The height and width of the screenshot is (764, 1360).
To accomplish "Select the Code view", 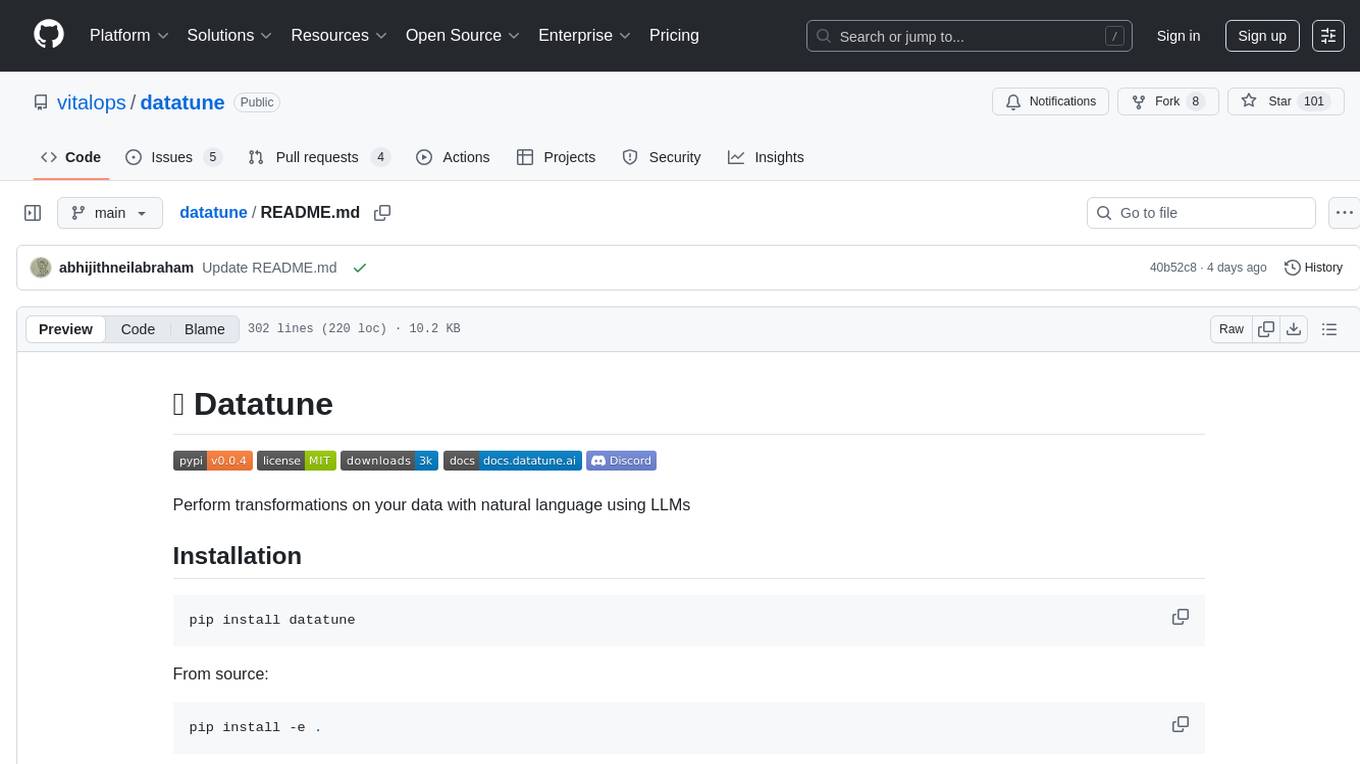I will (x=138, y=329).
